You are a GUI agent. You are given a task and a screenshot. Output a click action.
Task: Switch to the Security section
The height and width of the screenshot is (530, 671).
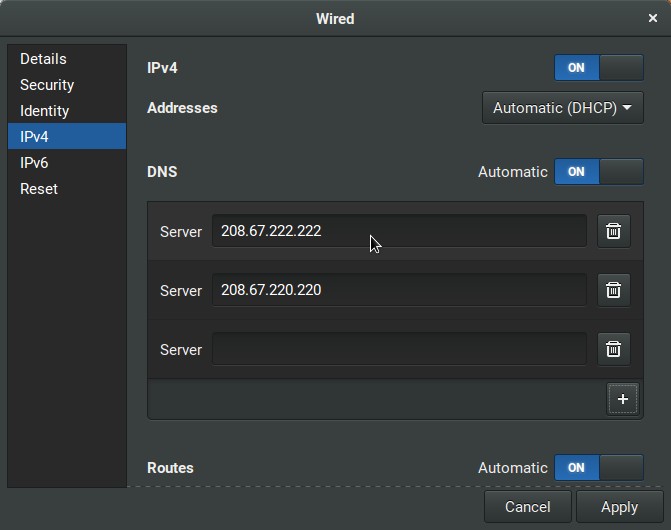[47, 85]
